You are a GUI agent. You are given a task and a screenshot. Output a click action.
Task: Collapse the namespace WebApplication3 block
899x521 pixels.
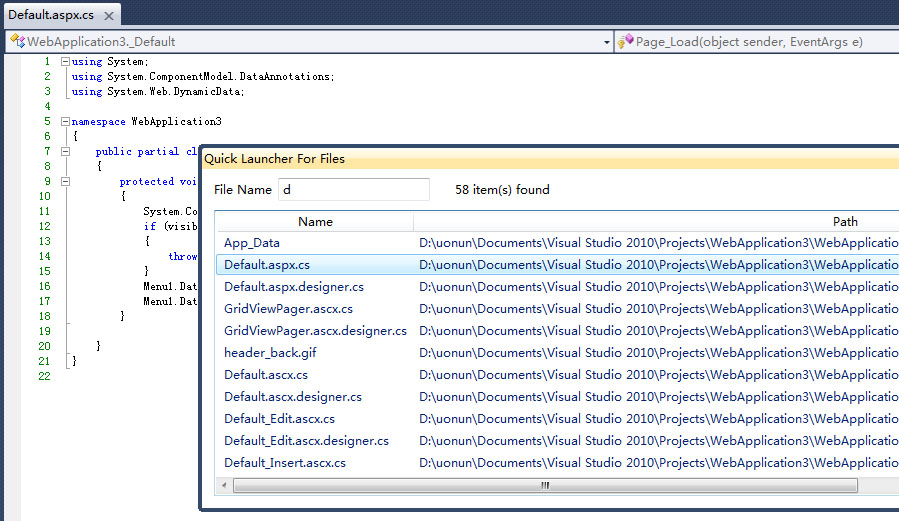(65, 122)
